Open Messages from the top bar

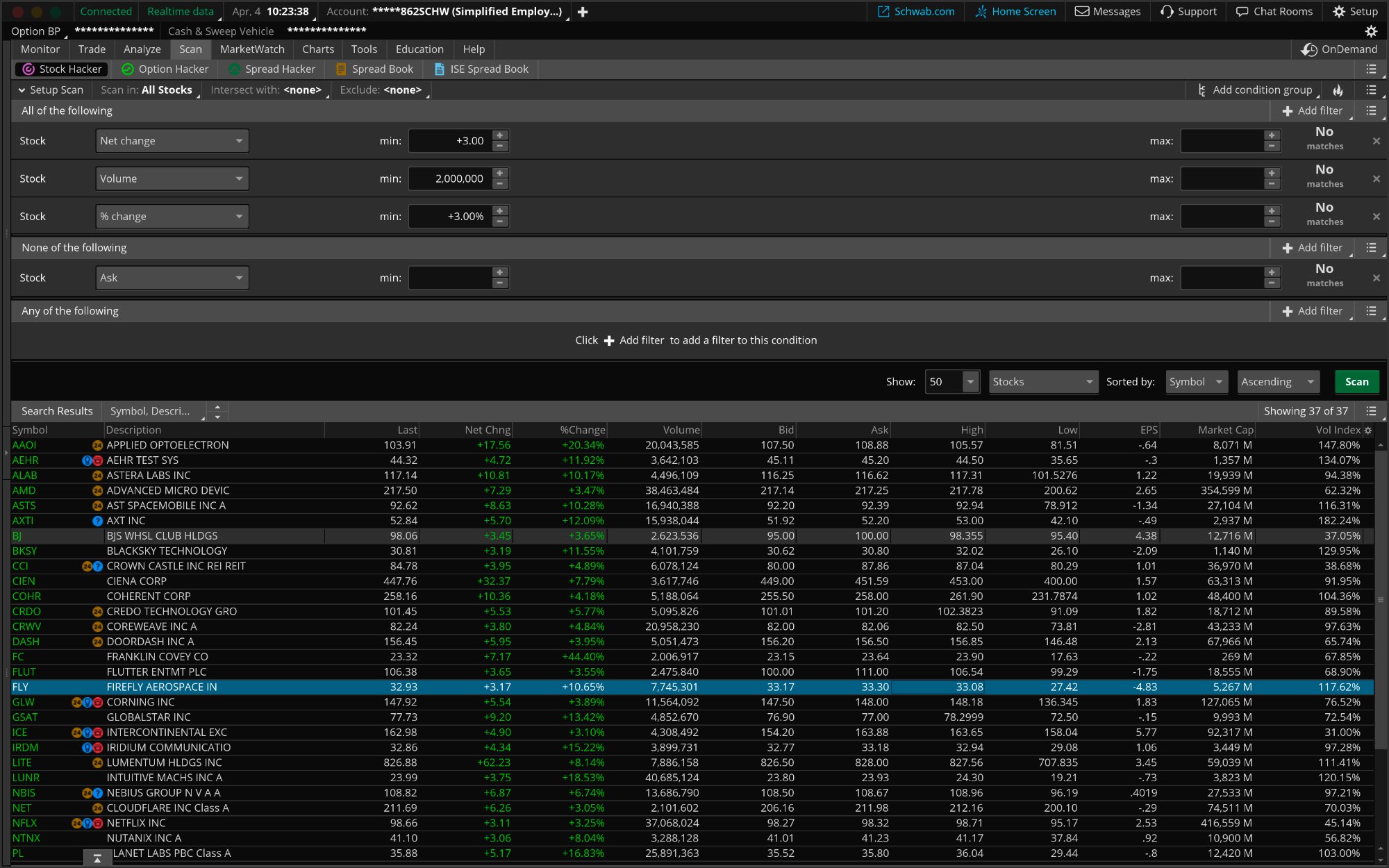(1107, 11)
